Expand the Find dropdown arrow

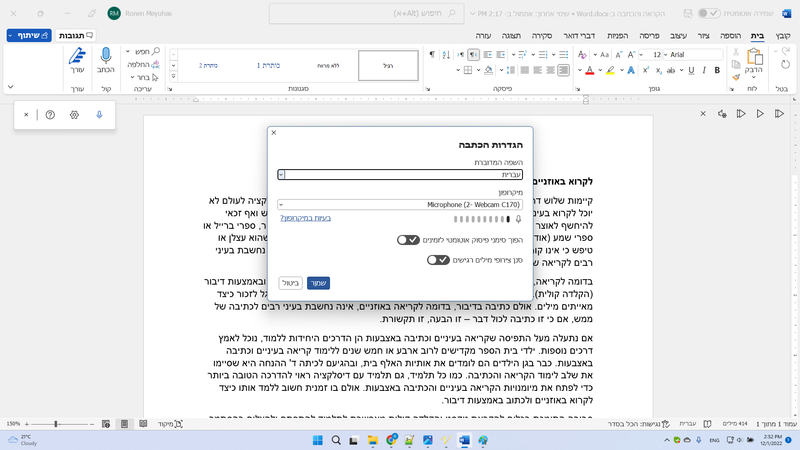[x=128, y=52]
